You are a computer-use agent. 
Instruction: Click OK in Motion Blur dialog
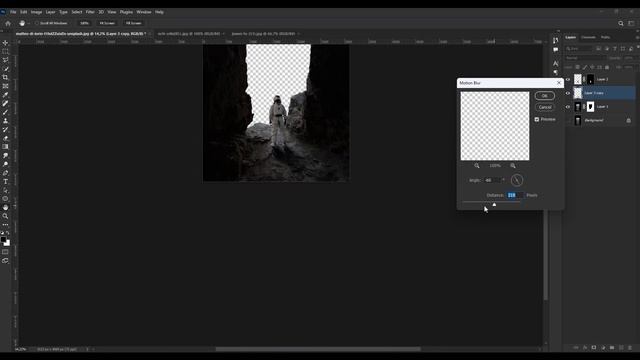[544, 96]
